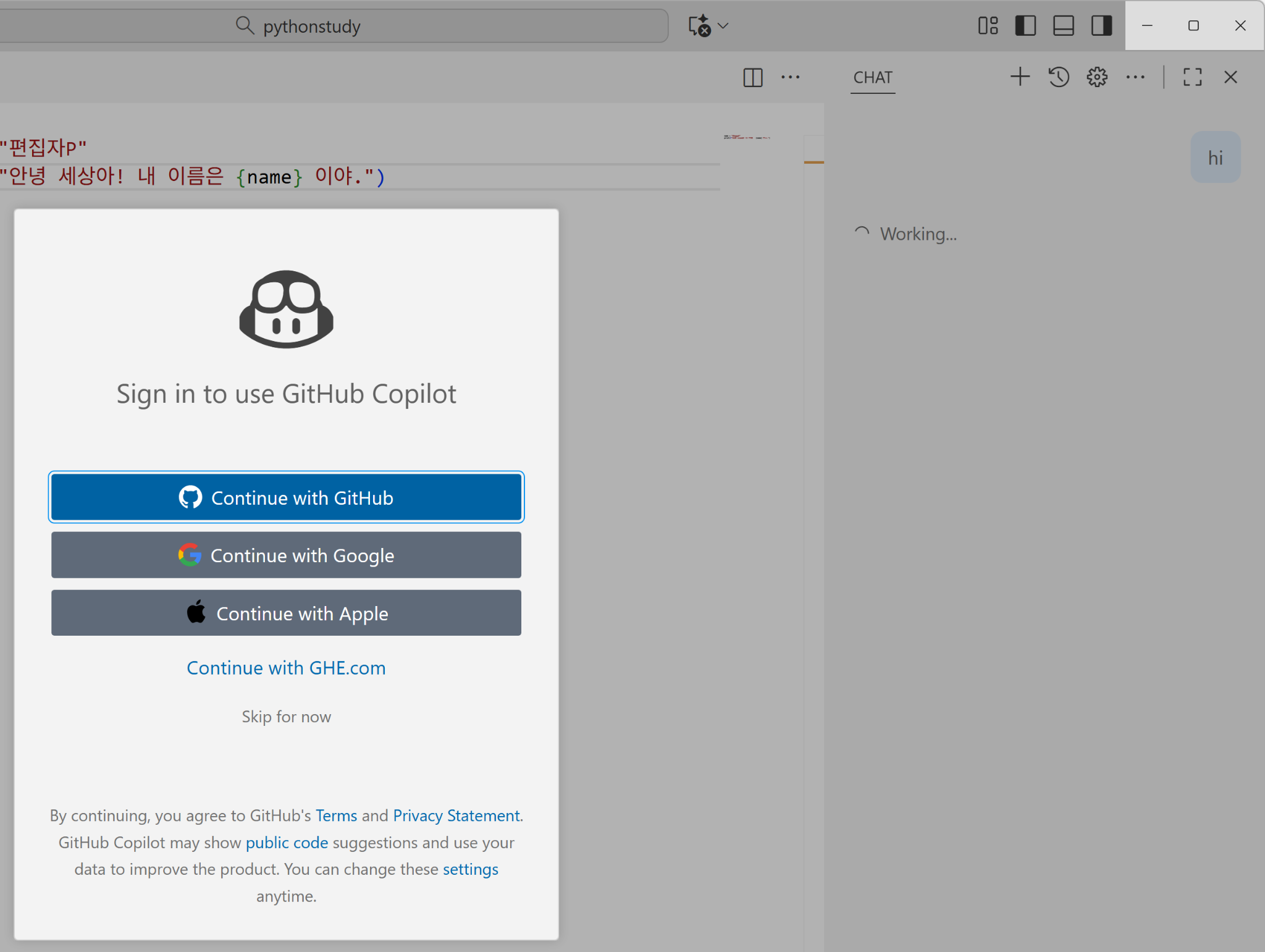
Task: Open the Continue with GHE.com link
Action: pos(286,668)
